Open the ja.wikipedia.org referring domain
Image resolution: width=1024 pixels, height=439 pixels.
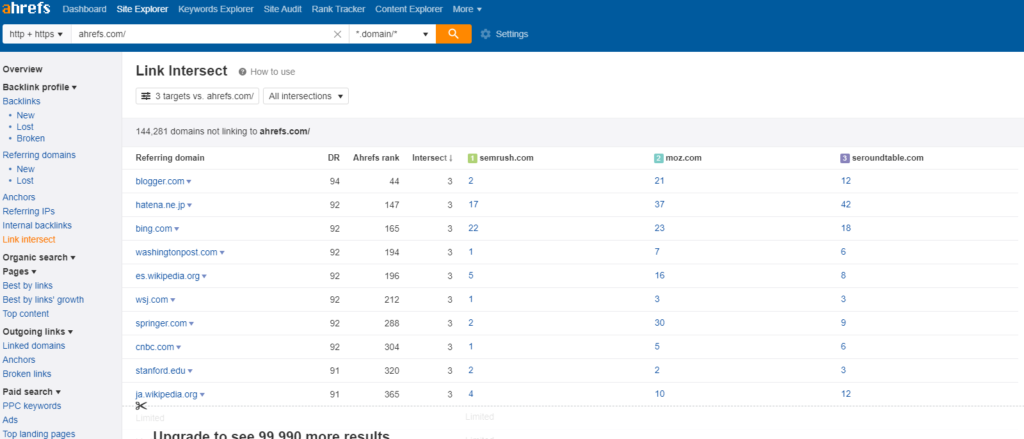(167, 394)
